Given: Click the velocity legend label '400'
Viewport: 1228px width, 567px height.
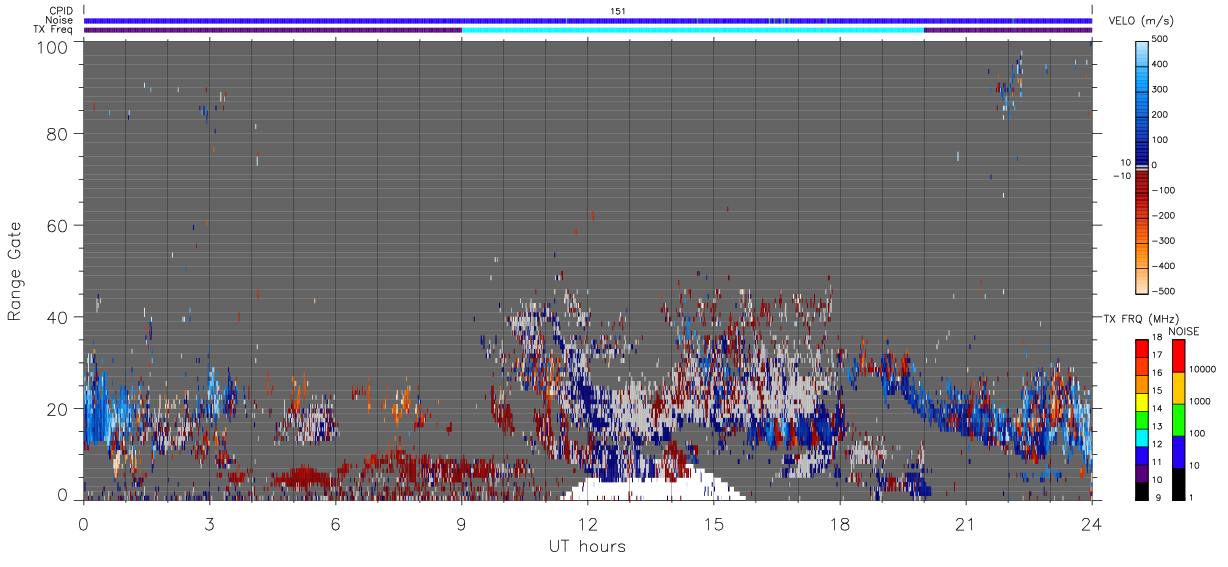Looking at the screenshot, I should click(x=1160, y=64).
